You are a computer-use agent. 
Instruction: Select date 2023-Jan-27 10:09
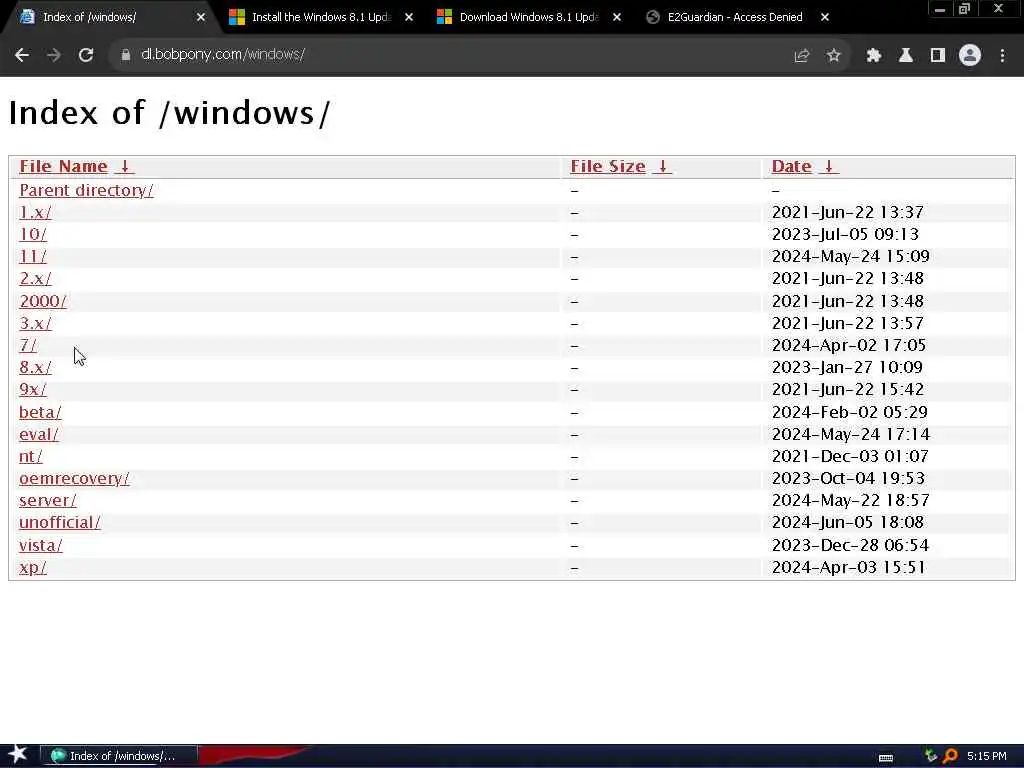(x=847, y=367)
